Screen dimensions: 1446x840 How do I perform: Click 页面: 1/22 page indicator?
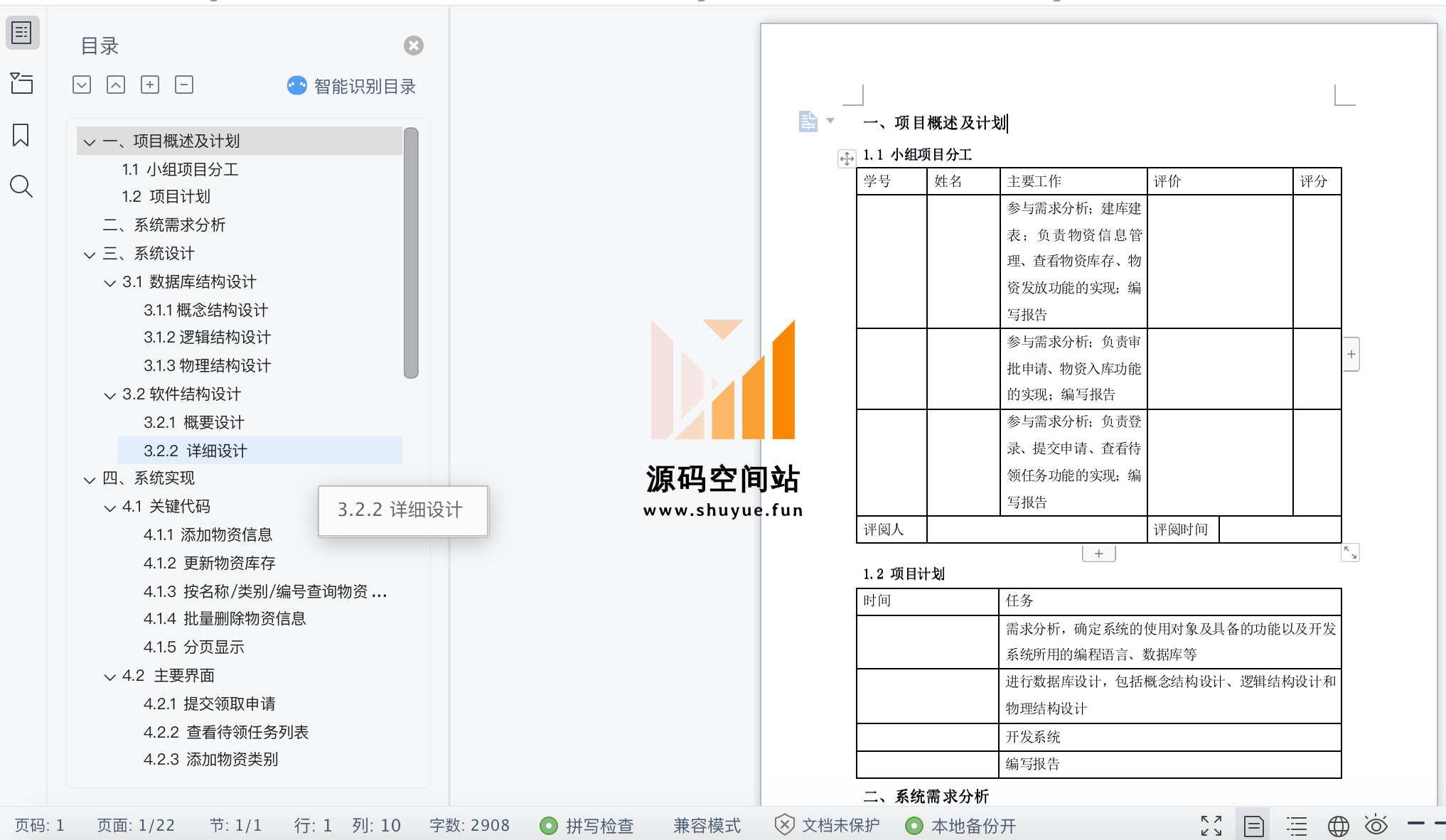(136, 826)
